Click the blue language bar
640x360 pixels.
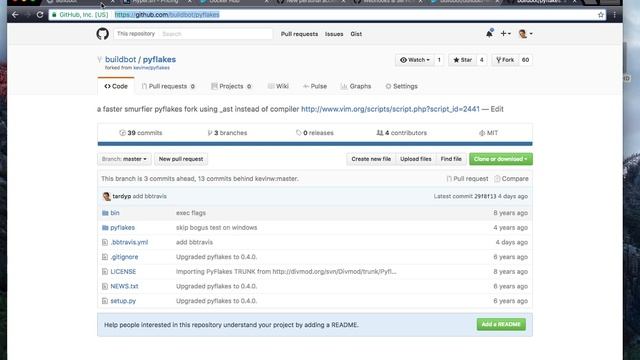pyautogui.click(x=315, y=144)
